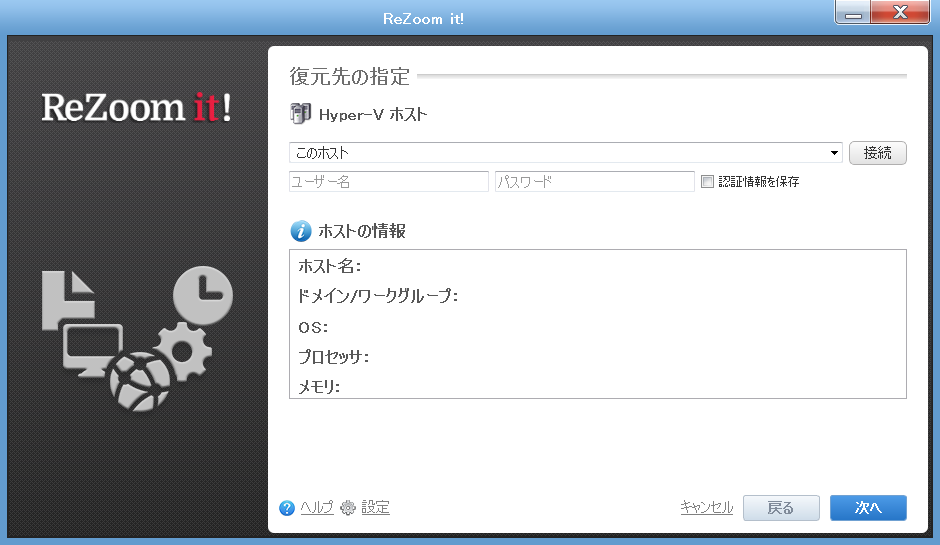Click the ホストの情報 heading text
This screenshot has height=545, width=940.
point(362,231)
